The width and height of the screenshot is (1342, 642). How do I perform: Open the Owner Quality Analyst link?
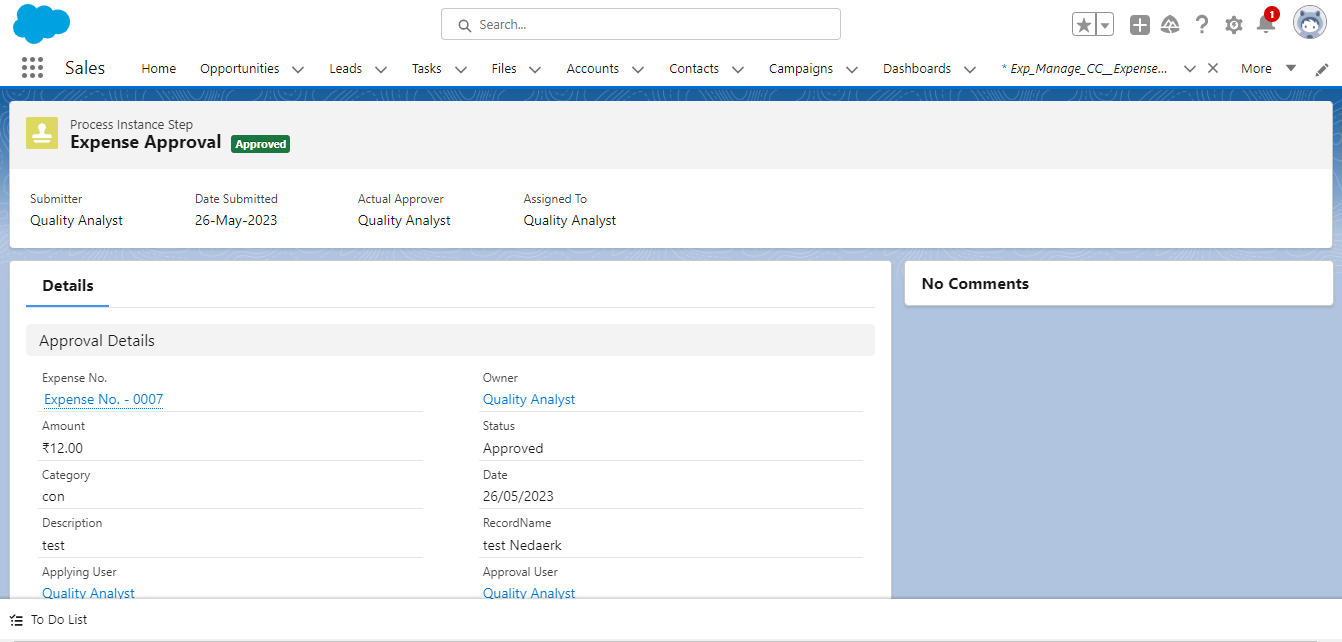(529, 399)
